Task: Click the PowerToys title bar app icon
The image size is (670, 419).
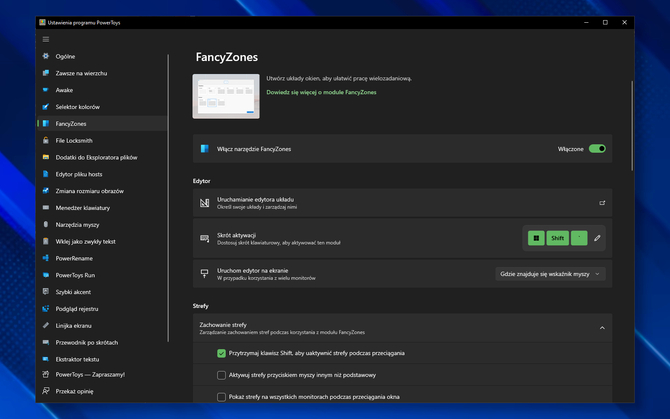Action: click(x=42, y=22)
